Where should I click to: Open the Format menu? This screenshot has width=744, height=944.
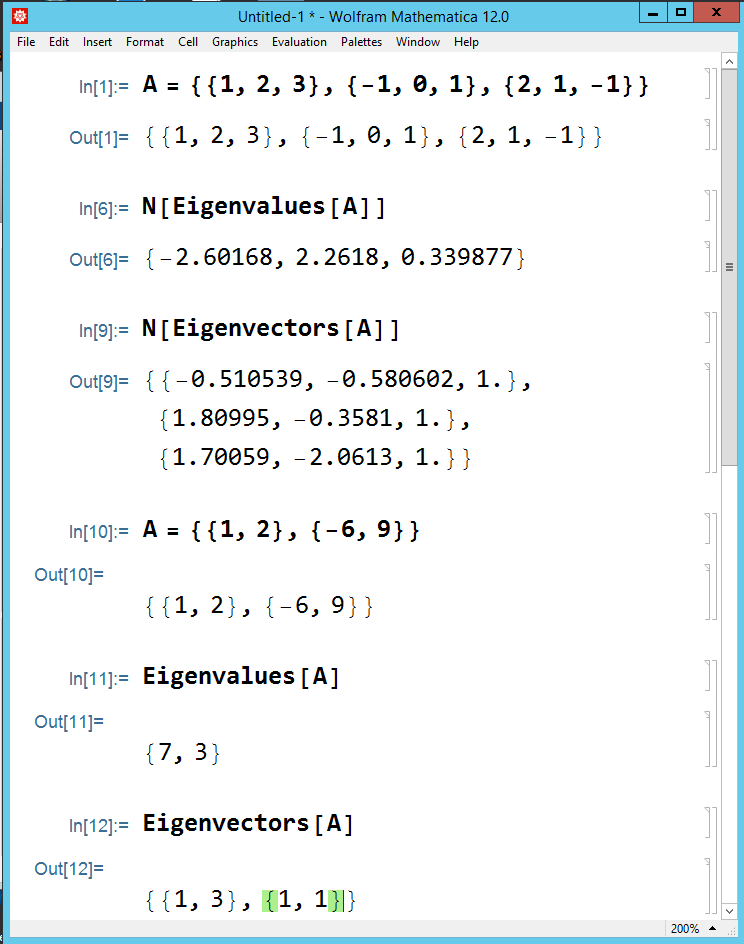click(x=145, y=42)
